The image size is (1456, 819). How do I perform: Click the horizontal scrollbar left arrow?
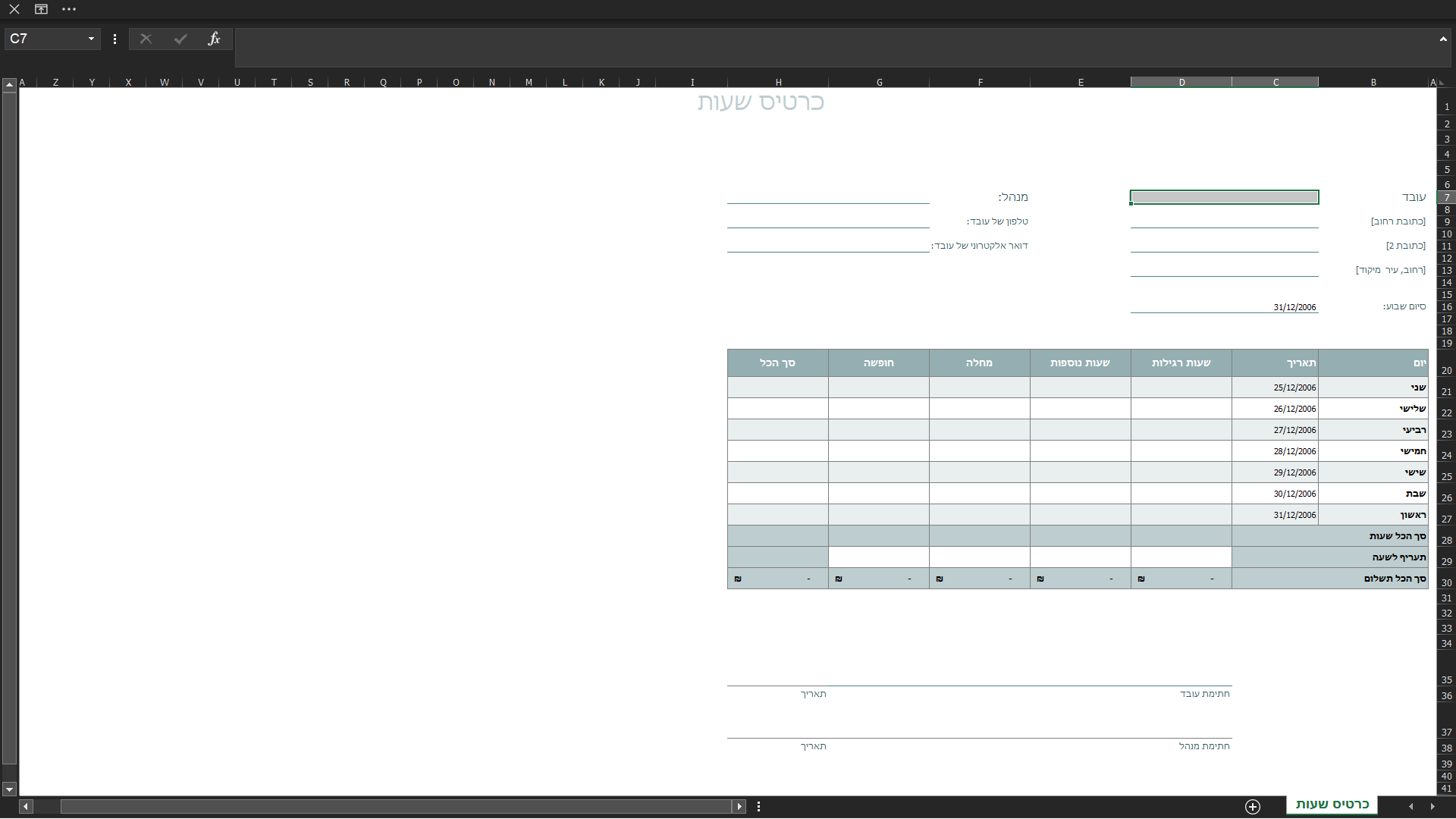pyautogui.click(x=26, y=807)
